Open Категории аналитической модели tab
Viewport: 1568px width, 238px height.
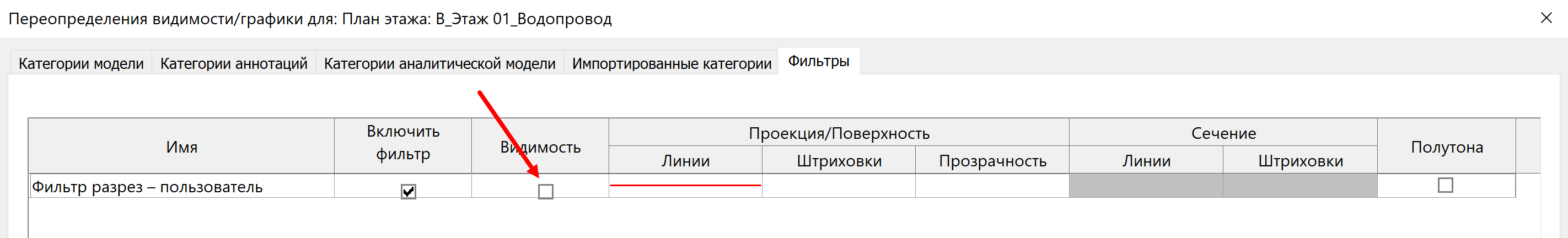pyautogui.click(x=439, y=63)
